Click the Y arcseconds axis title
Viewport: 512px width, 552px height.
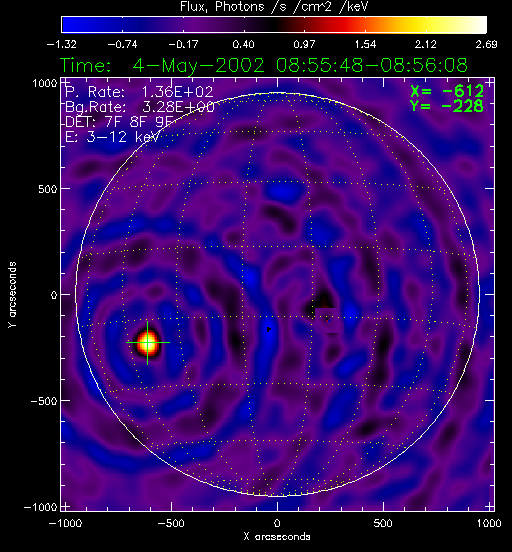point(12,295)
